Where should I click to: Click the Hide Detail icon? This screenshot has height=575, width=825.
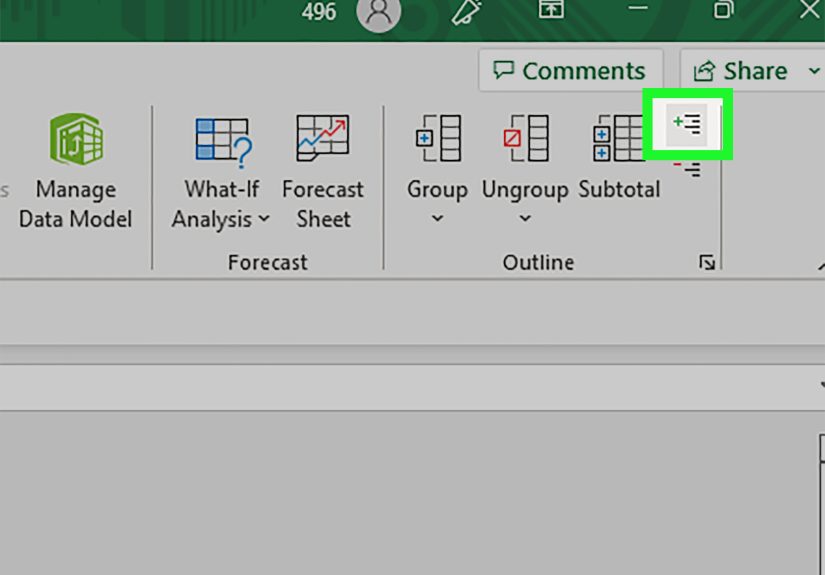pos(687,169)
